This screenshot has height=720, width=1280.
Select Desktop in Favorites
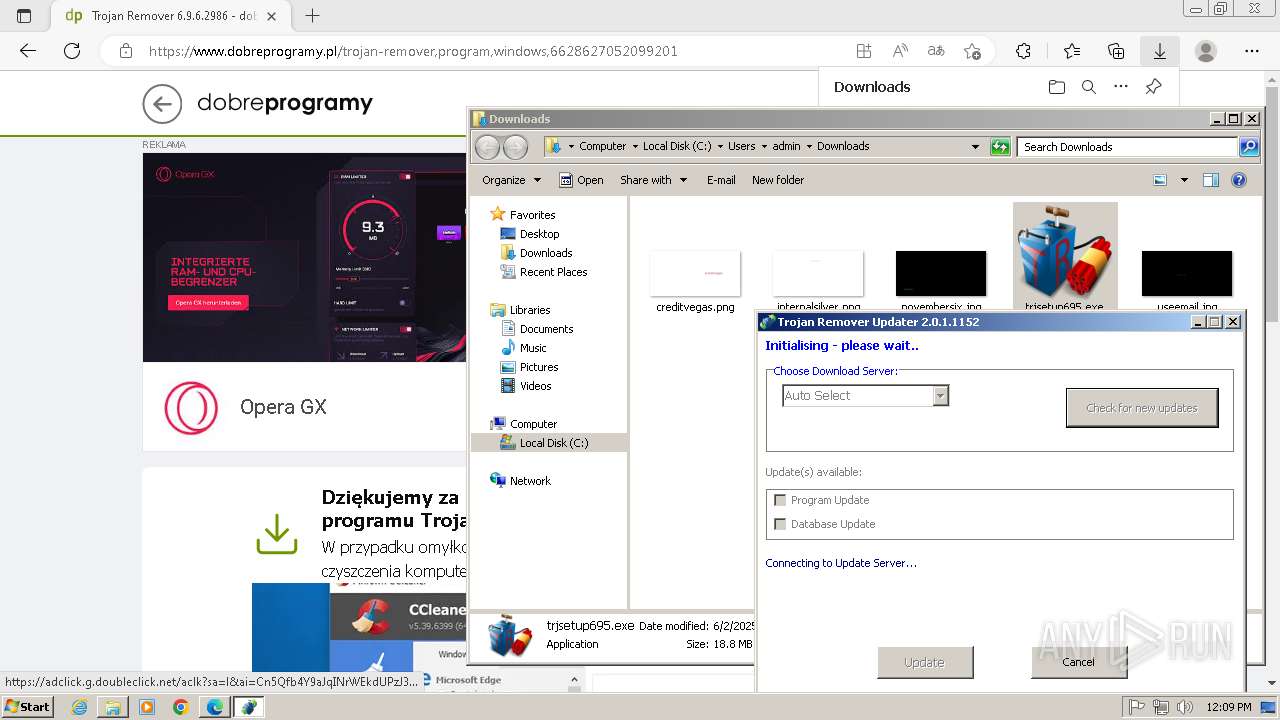click(x=529, y=234)
